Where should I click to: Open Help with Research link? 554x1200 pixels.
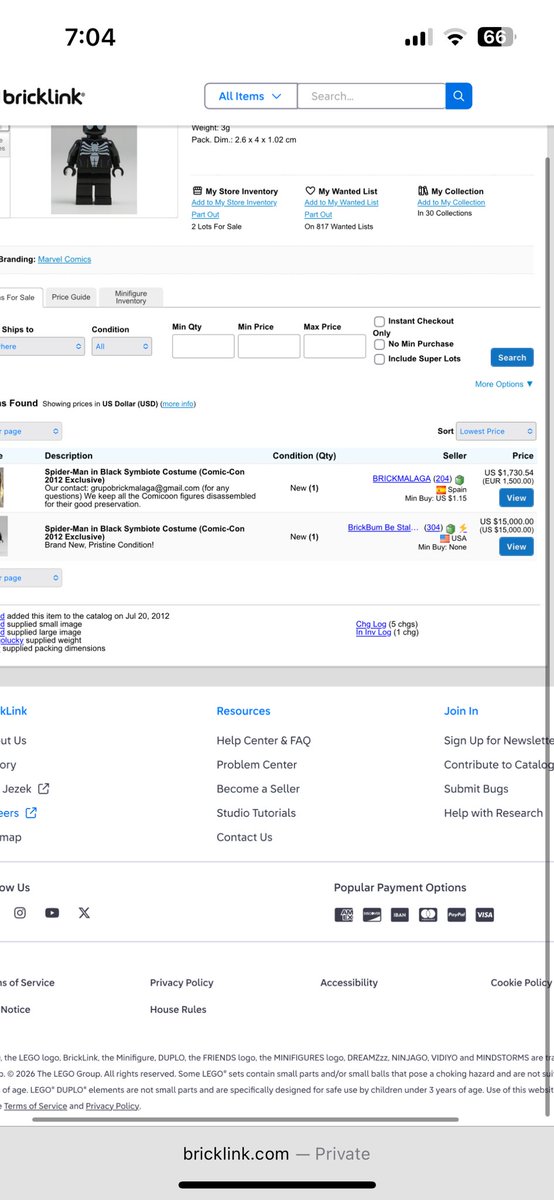pos(494,813)
